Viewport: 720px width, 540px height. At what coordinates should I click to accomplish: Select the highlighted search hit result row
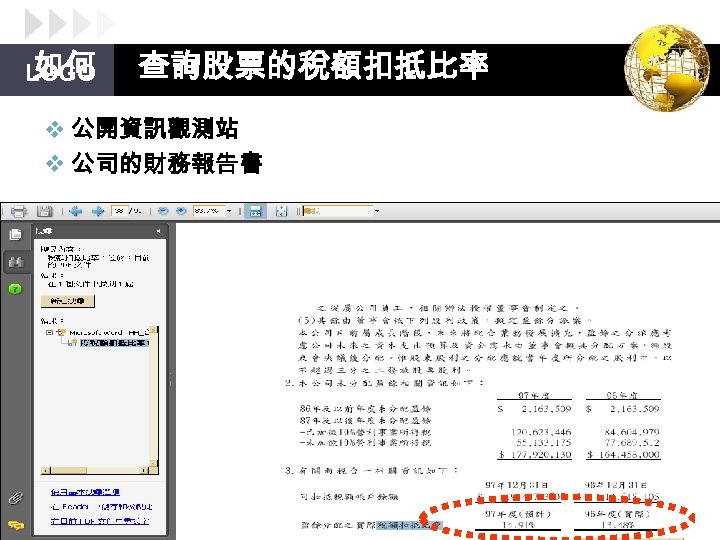point(114,343)
